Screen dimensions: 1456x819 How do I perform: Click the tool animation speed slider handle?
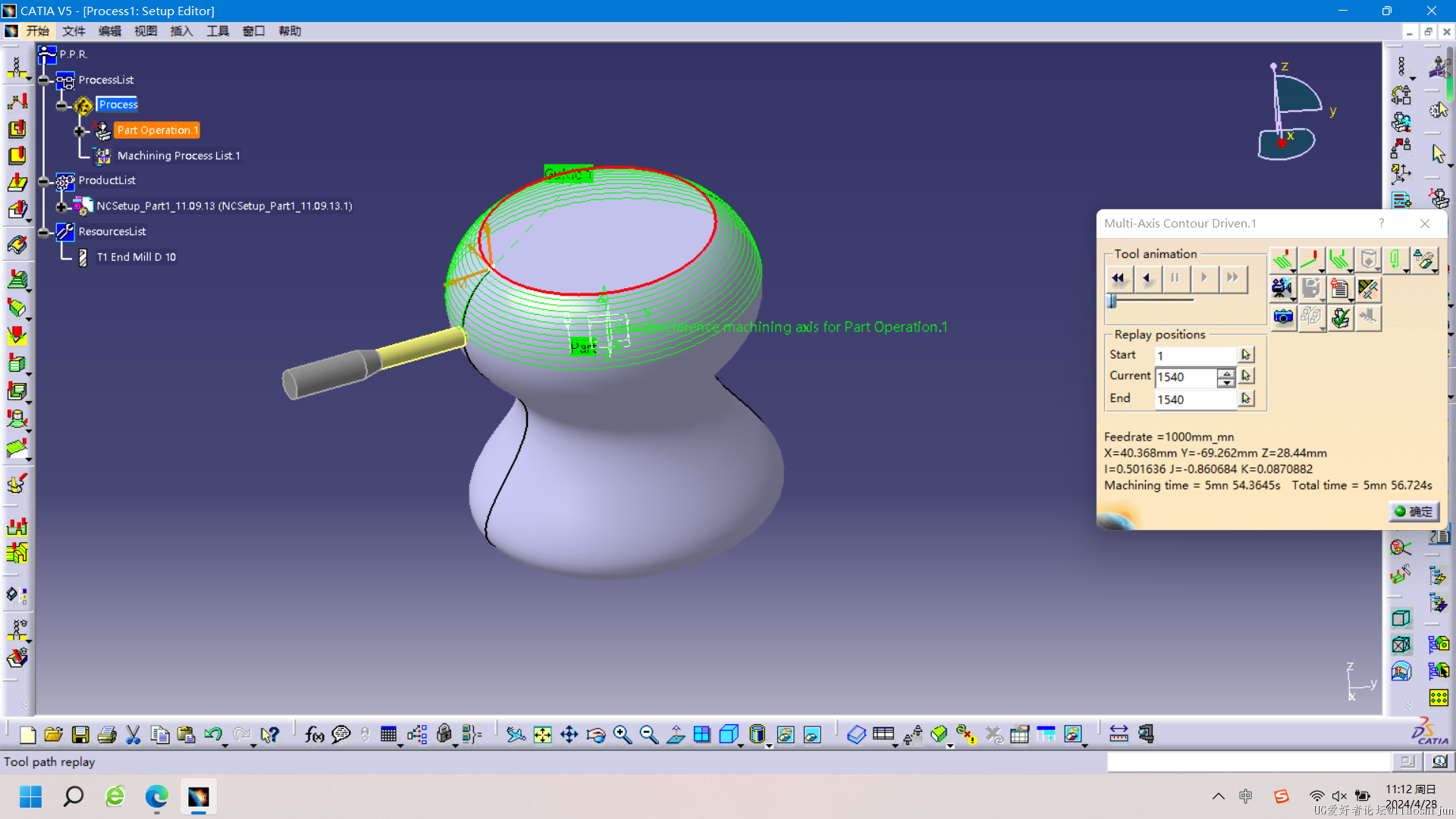[x=1112, y=301]
